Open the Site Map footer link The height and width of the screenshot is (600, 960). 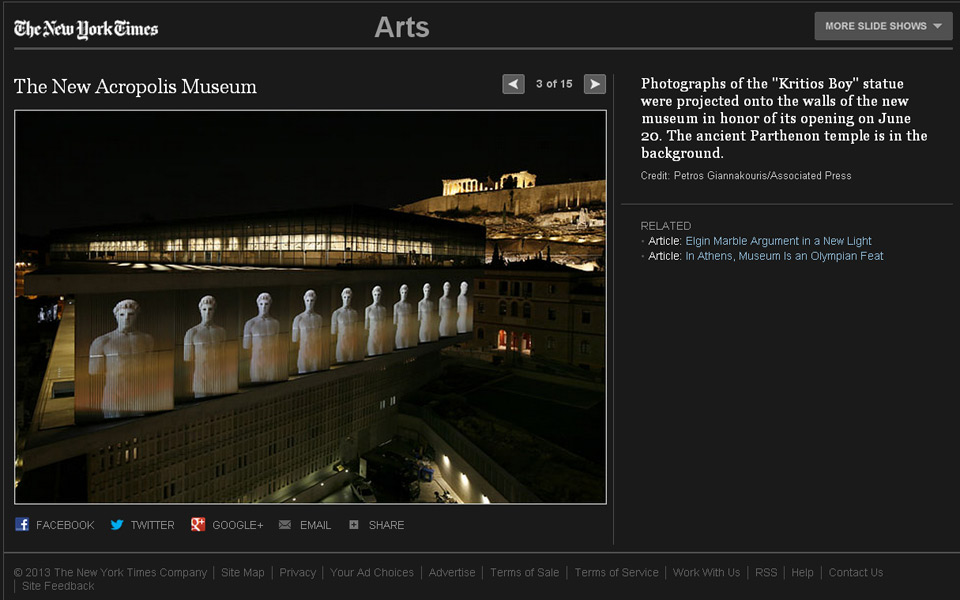click(x=243, y=573)
